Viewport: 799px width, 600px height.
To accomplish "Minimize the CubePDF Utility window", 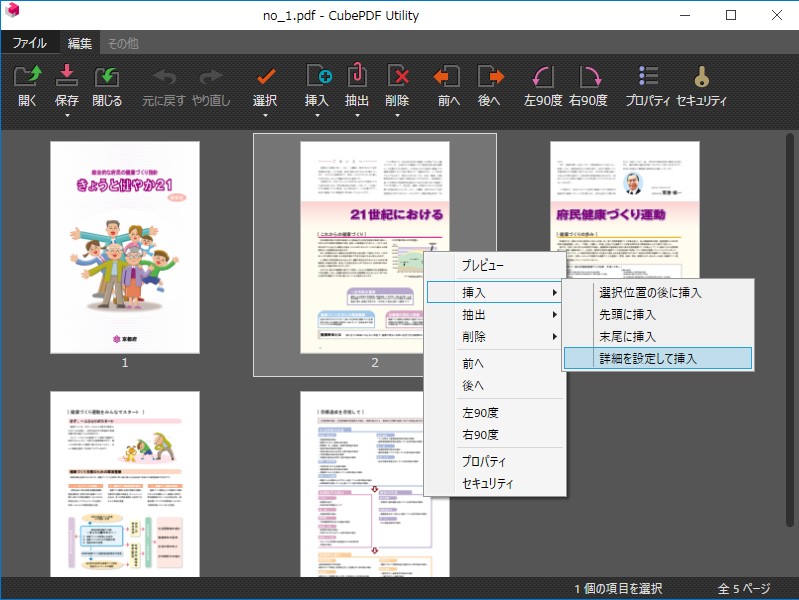I will coord(685,15).
